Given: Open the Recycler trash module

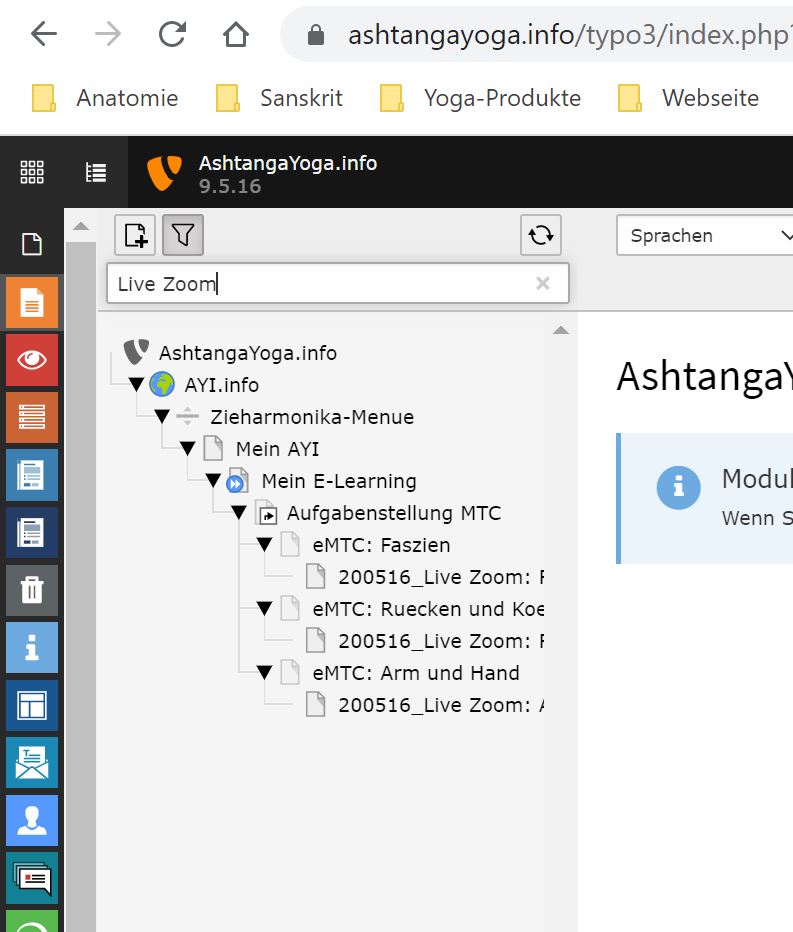Looking at the screenshot, I should pos(32,590).
